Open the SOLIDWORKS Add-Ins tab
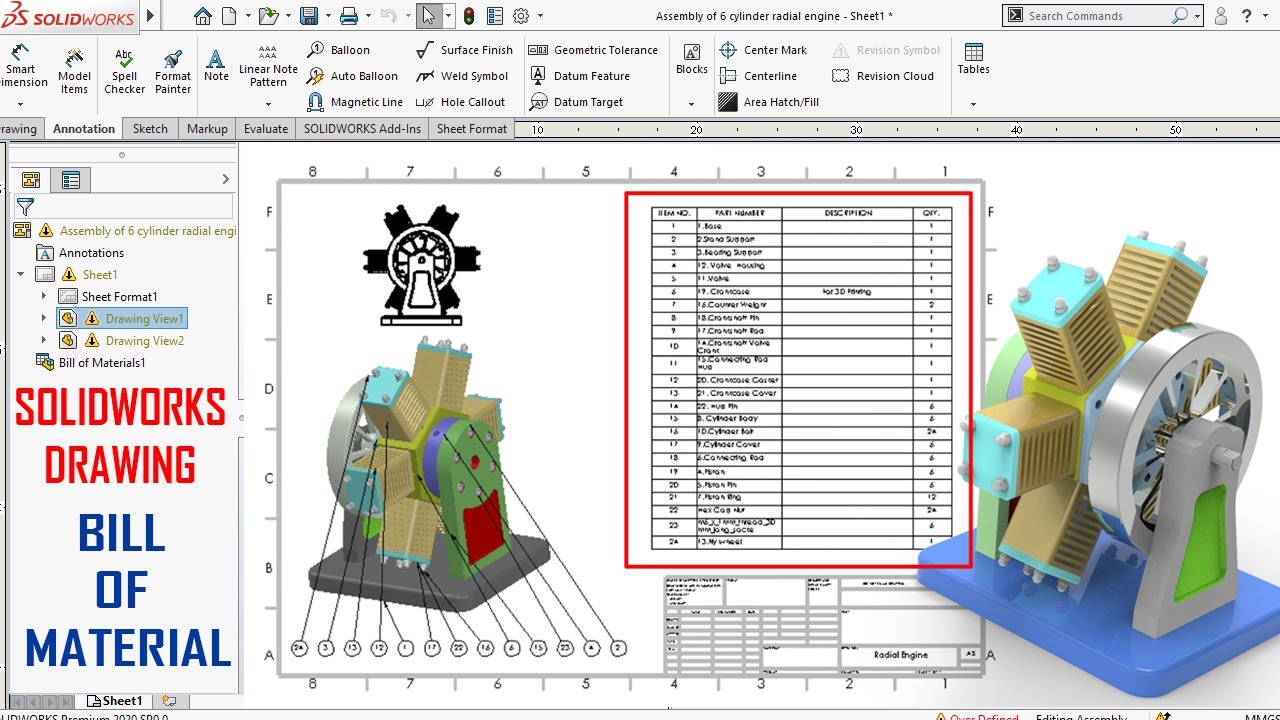The image size is (1280, 720). tap(362, 128)
